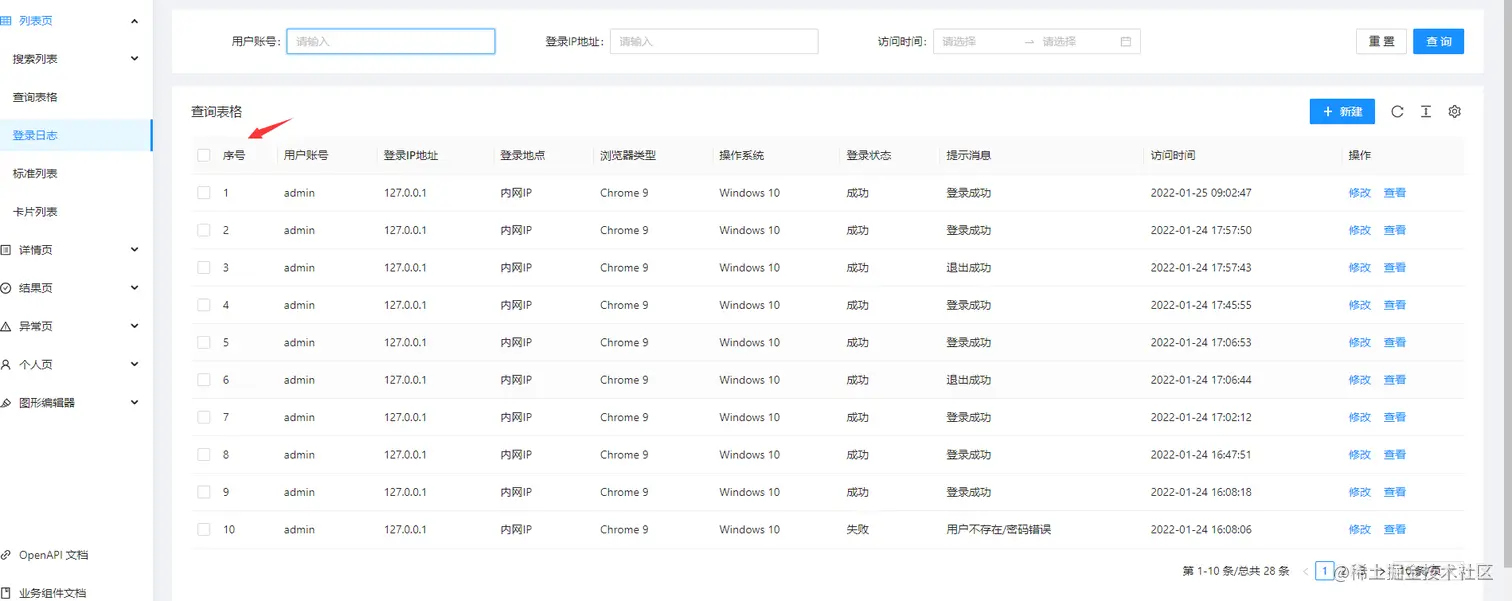This screenshot has width=1512, height=601.
Task: Click 查看 in row 1
Action: pyautogui.click(x=1395, y=193)
